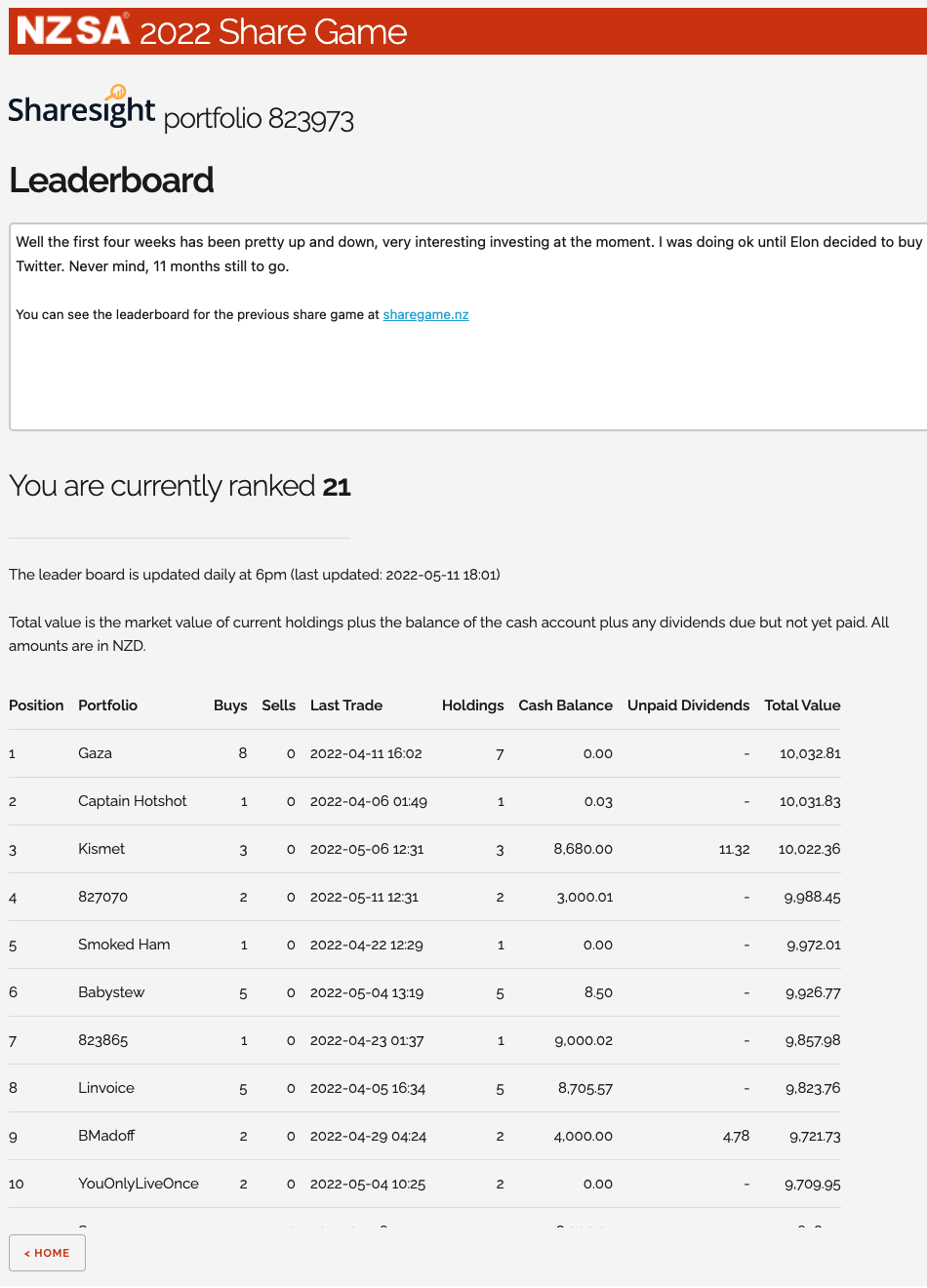Select the Linvoice portfolio entry
This screenshot has height=1288, width=927.
click(x=105, y=1088)
